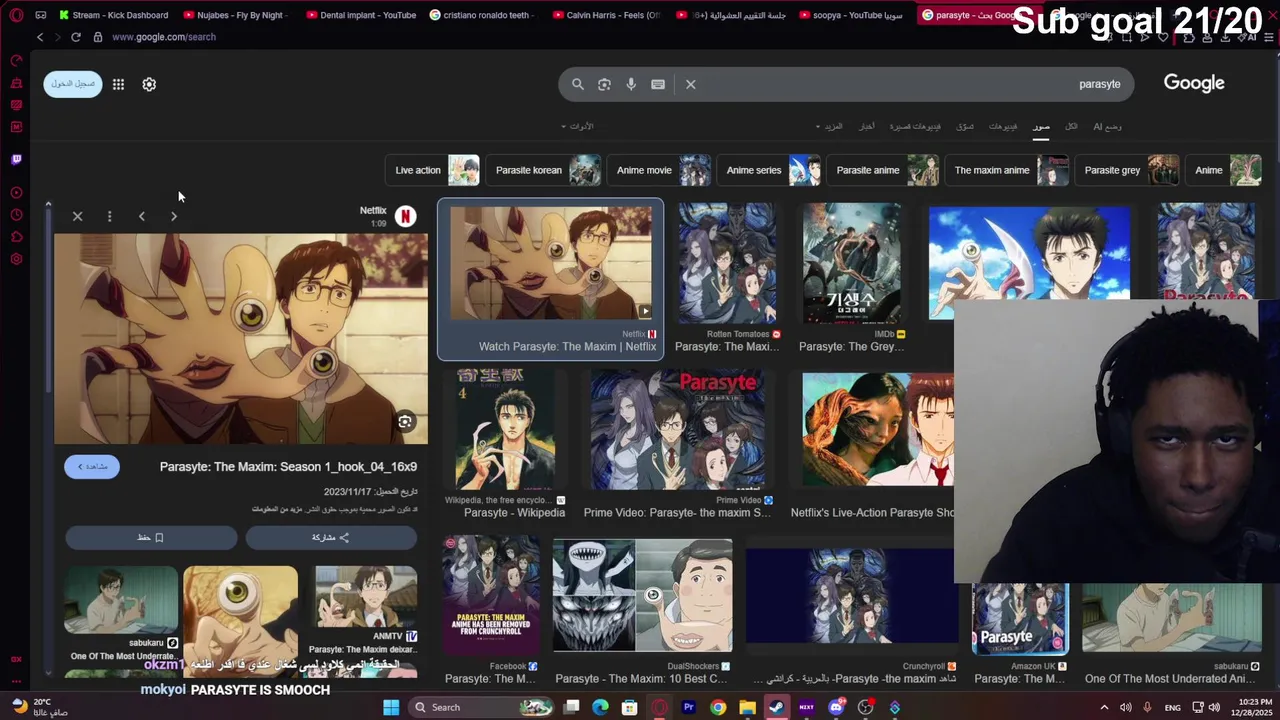The height and width of the screenshot is (720, 1280).
Task: Open Discord from taskbar
Action: pyautogui.click(x=836, y=707)
